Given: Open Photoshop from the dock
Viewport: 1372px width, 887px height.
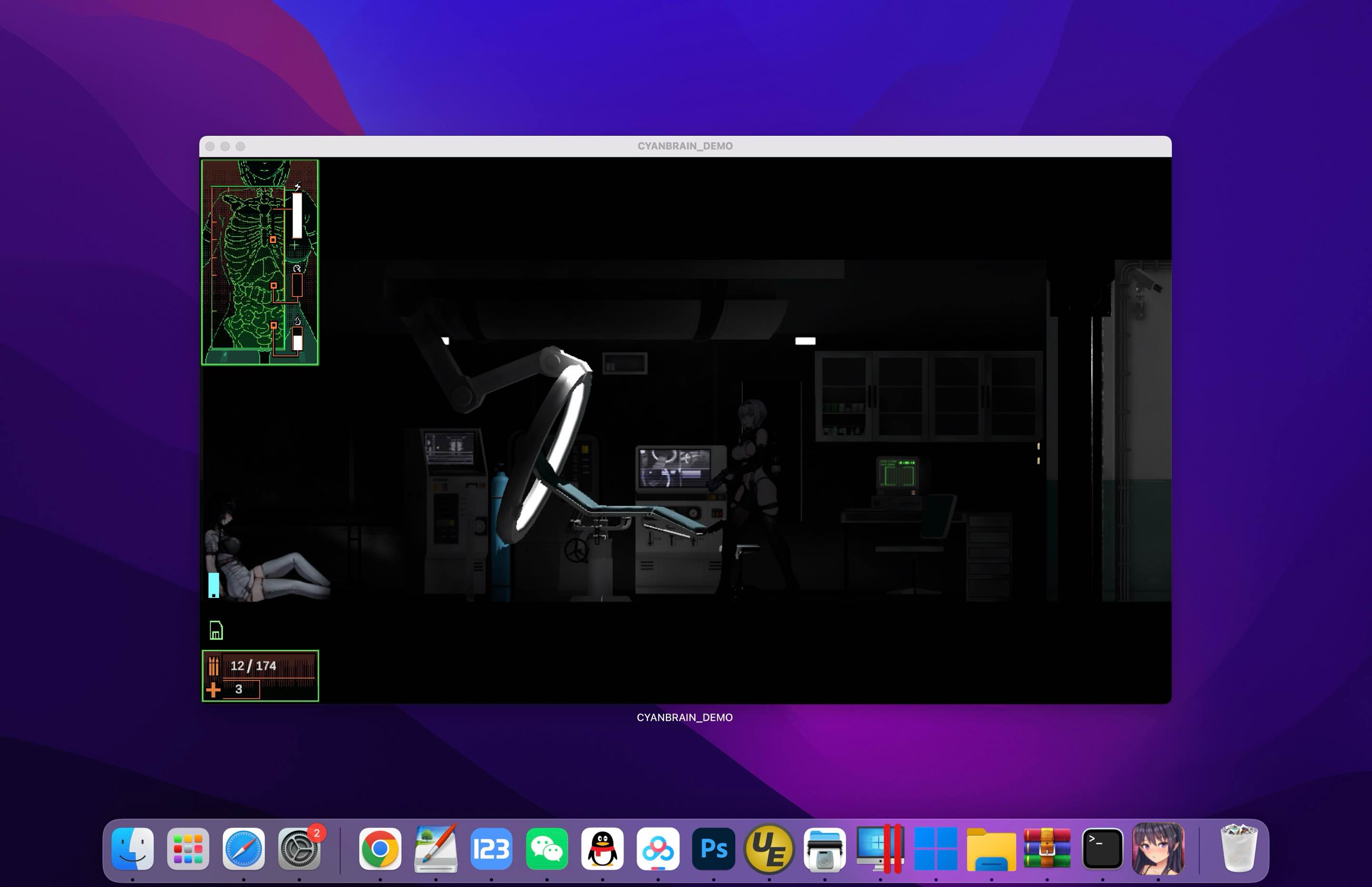Looking at the screenshot, I should (713, 848).
